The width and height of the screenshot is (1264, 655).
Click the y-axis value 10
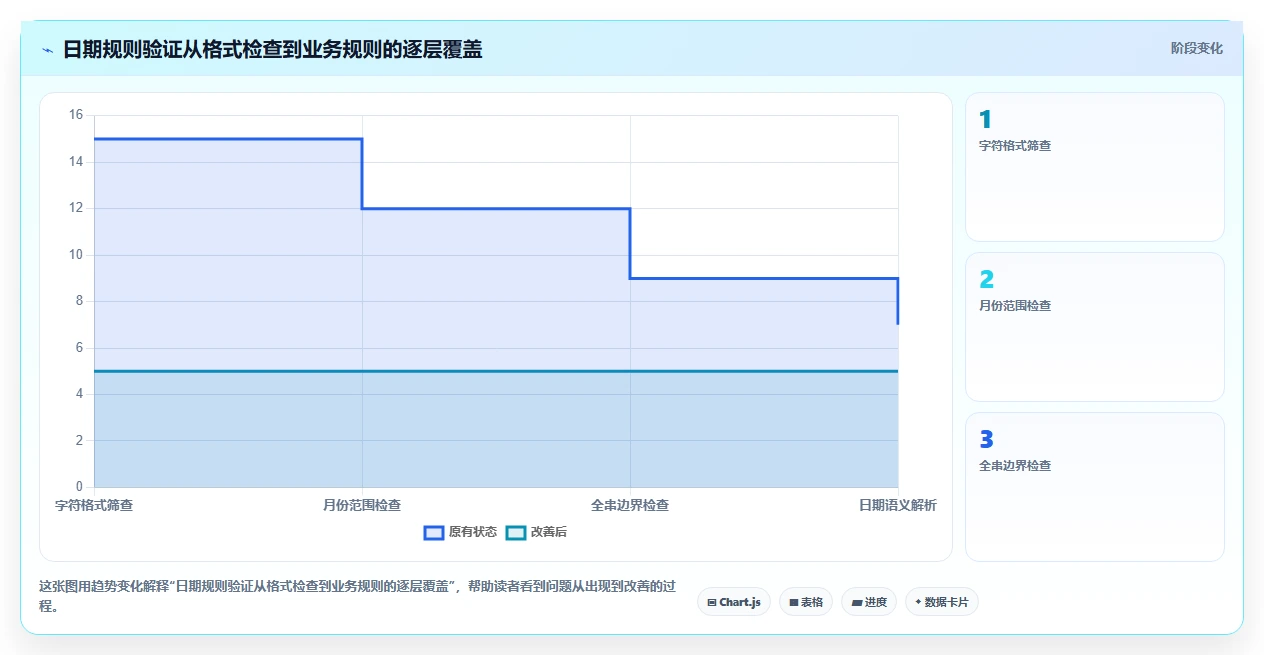76,255
